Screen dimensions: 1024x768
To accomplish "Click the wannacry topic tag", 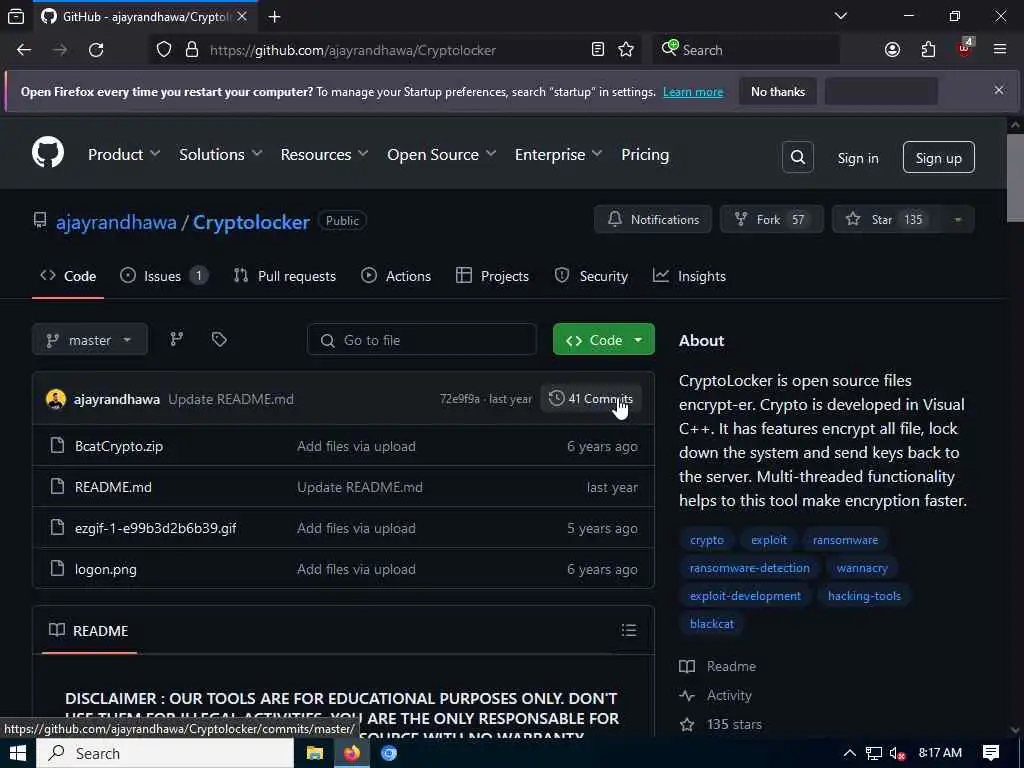I will 862,568.
